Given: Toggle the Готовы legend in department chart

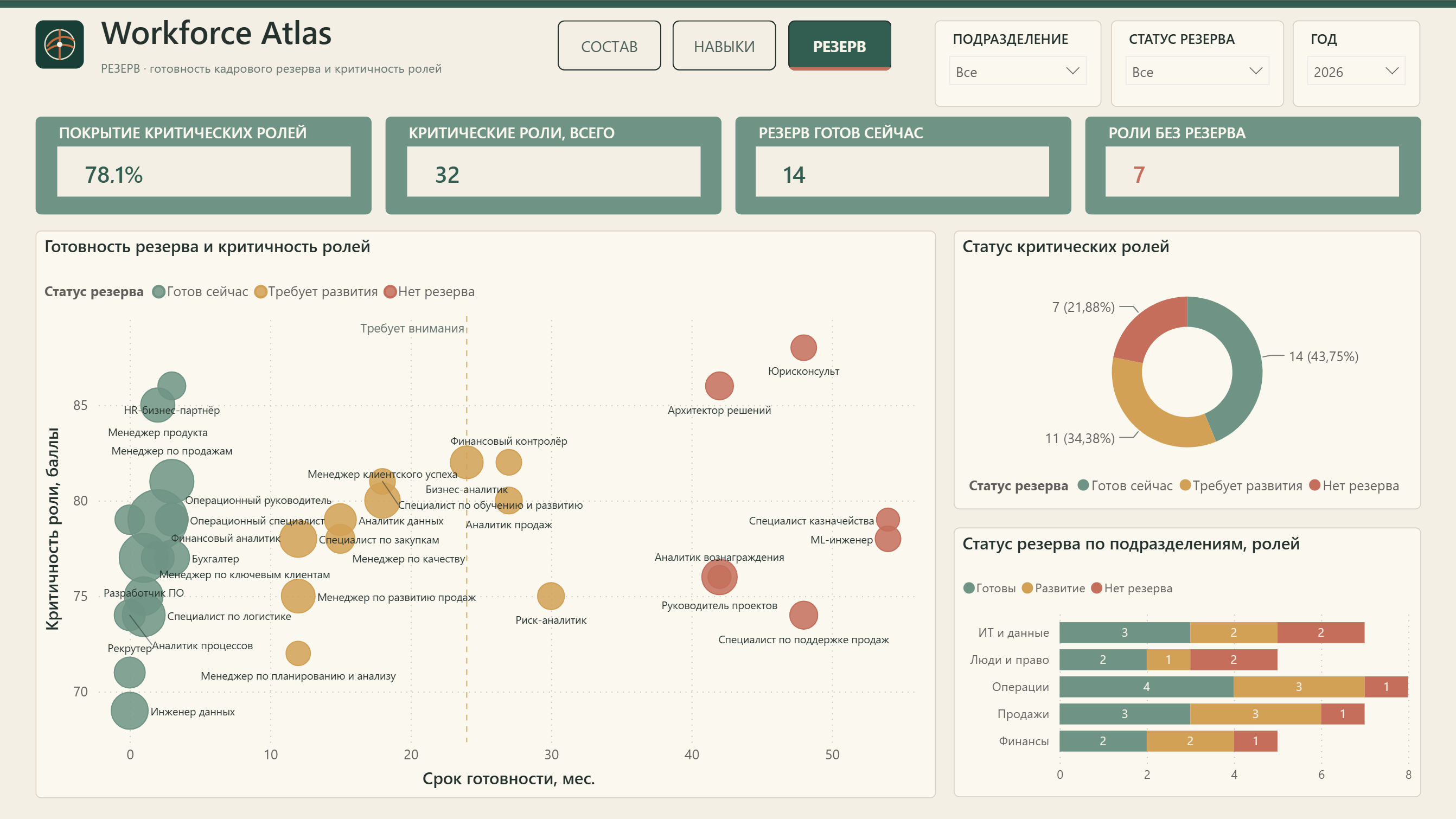Looking at the screenshot, I should [989, 588].
